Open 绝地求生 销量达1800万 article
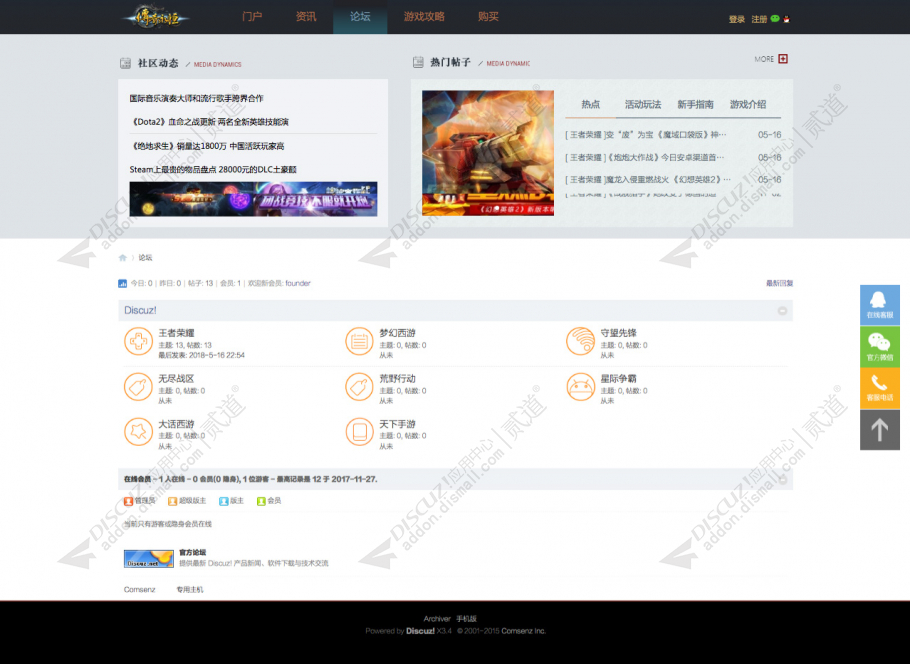Screen dimensions: 910x664 coord(207,146)
